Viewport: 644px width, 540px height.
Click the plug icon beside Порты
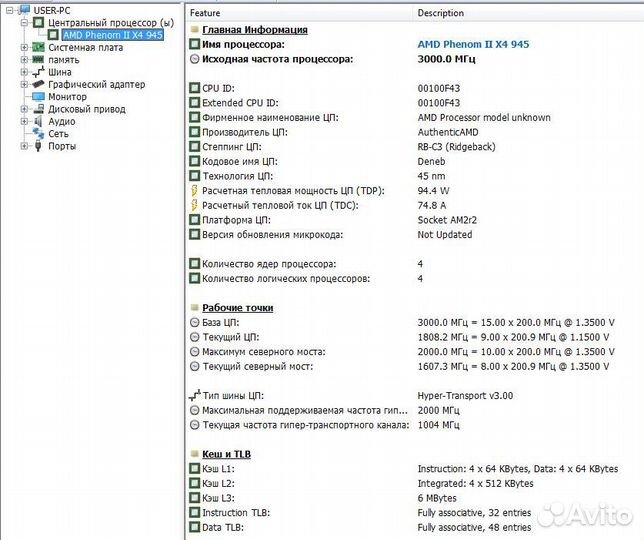tap(38, 146)
